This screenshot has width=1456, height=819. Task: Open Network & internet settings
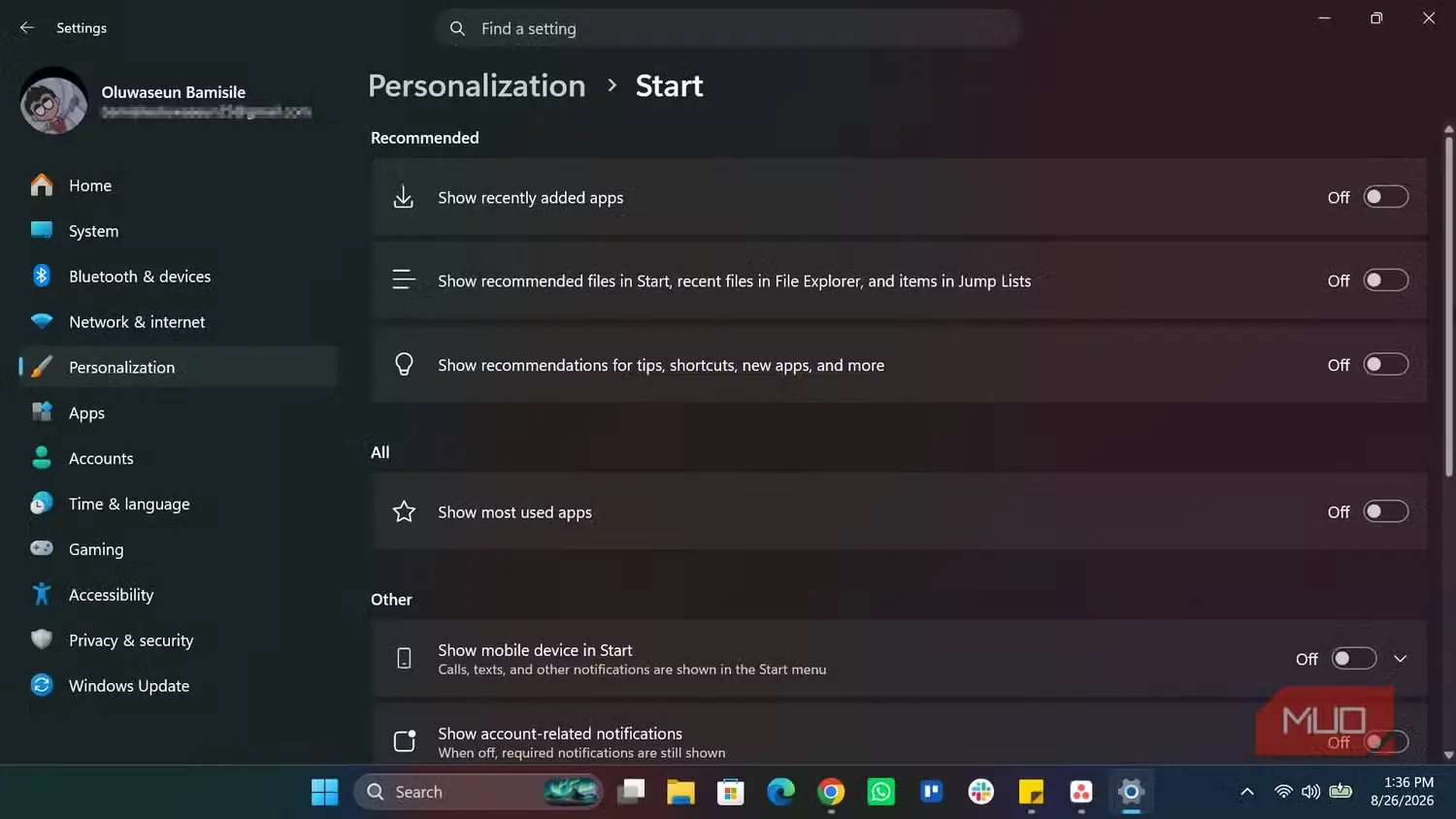179,321
